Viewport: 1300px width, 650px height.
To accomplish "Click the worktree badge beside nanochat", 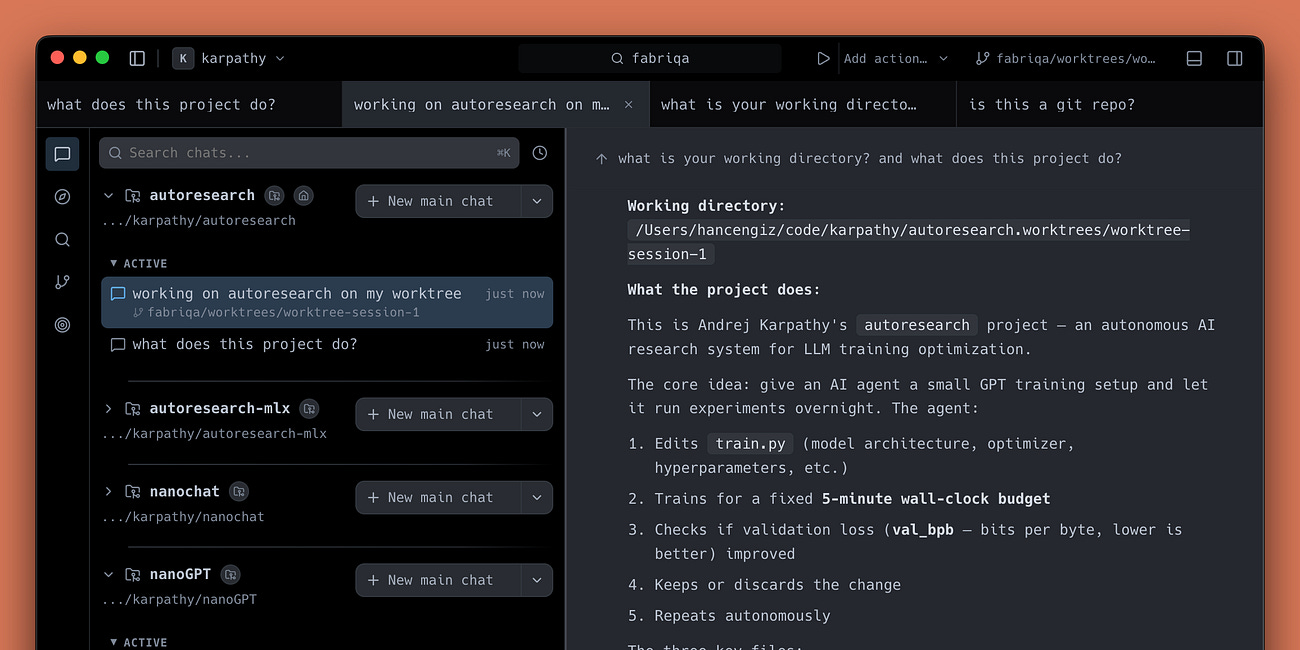I will (x=238, y=491).
